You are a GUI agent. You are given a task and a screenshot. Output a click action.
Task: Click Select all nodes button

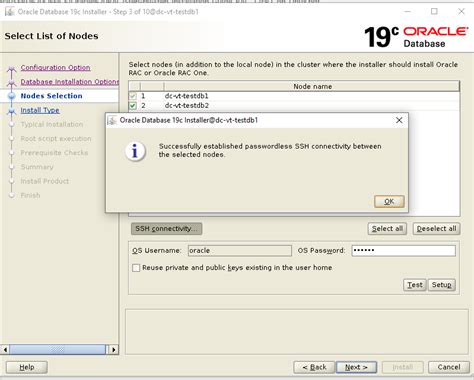387,229
